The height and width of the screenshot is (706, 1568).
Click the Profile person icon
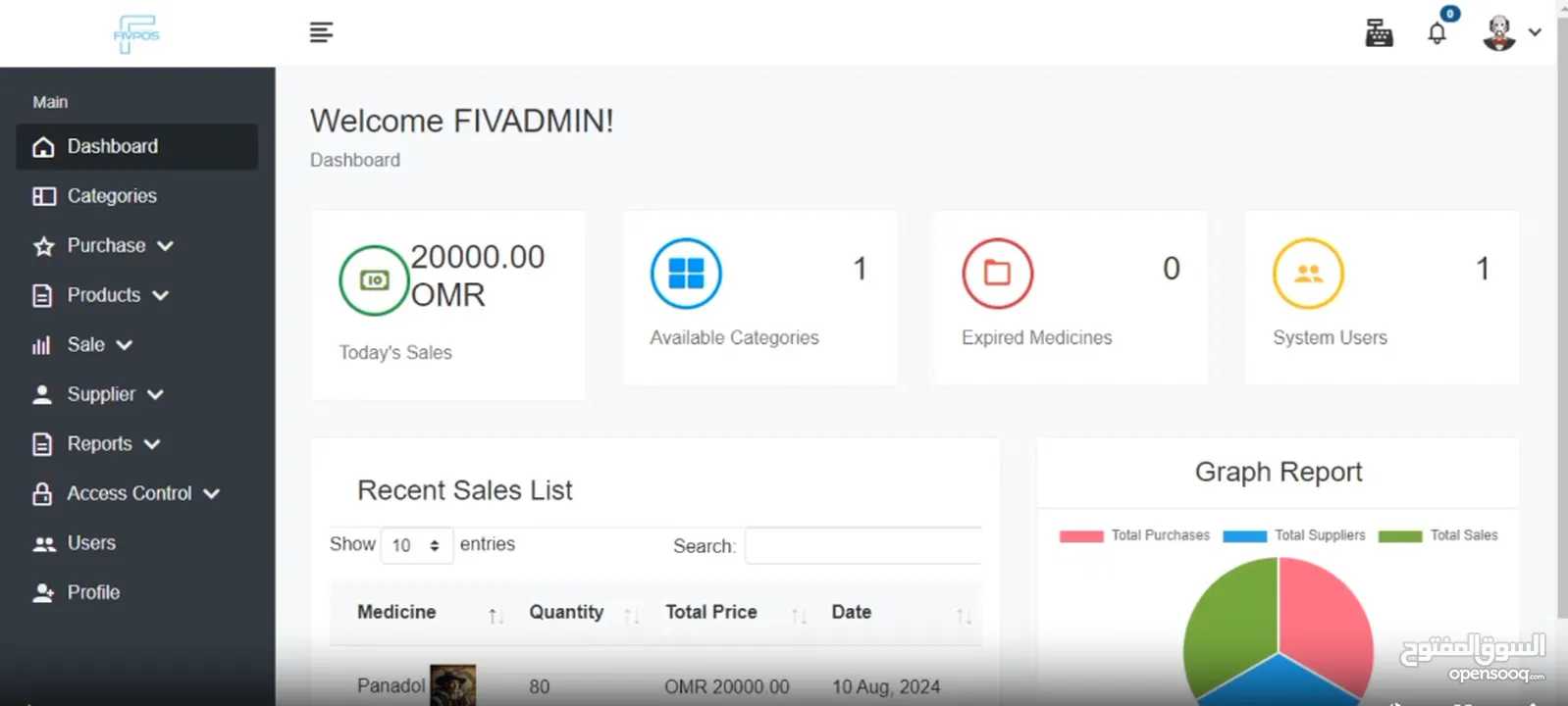pyautogui.click(x=43, y=592)
